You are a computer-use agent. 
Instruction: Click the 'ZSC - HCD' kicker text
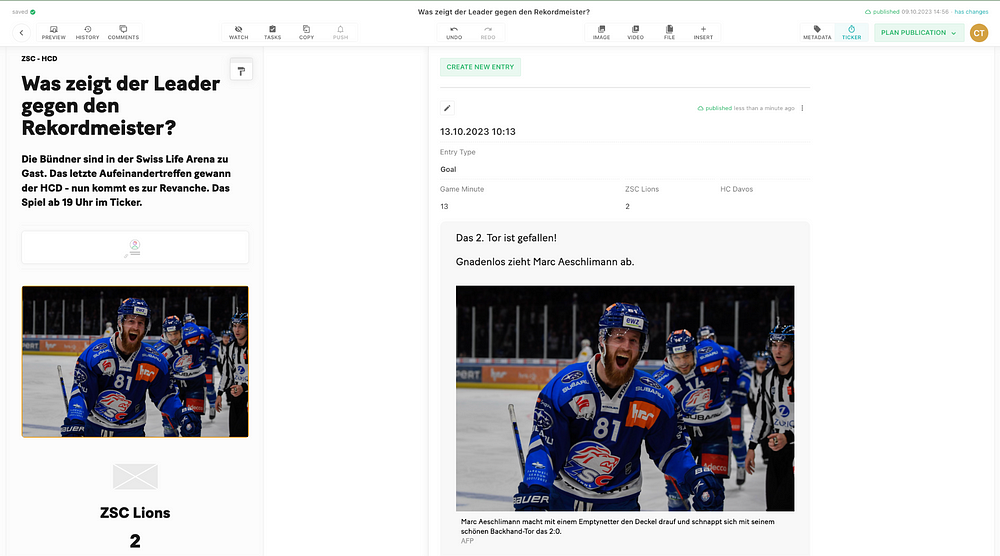pos(40,59)
